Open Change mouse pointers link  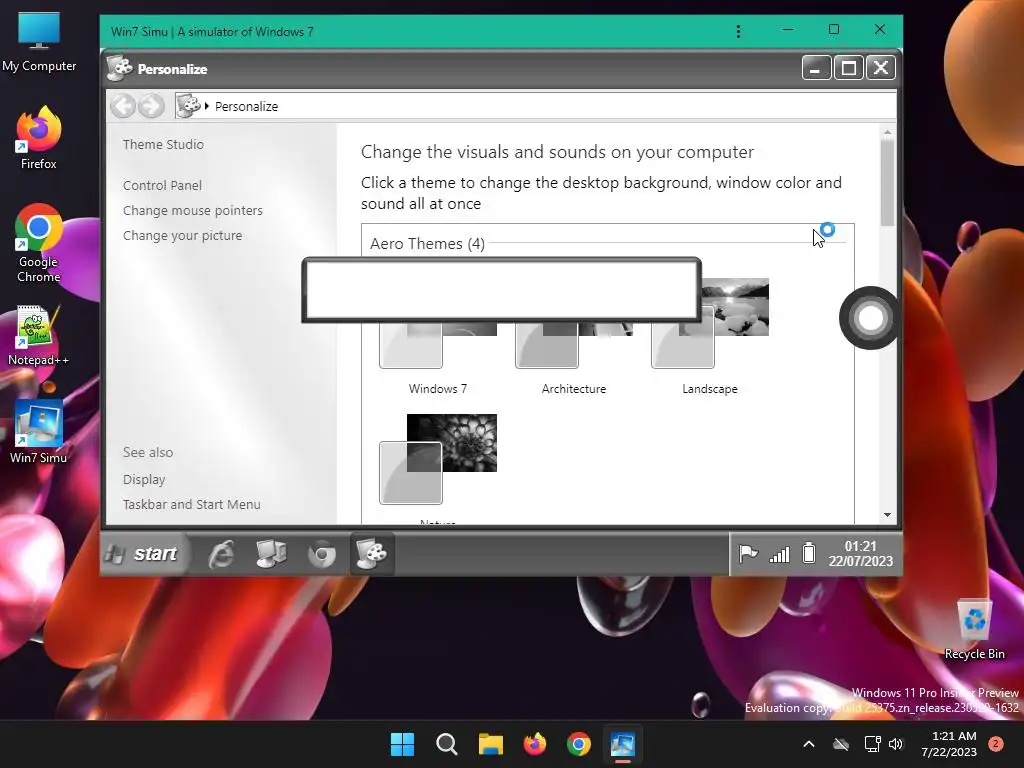[193, 210]
